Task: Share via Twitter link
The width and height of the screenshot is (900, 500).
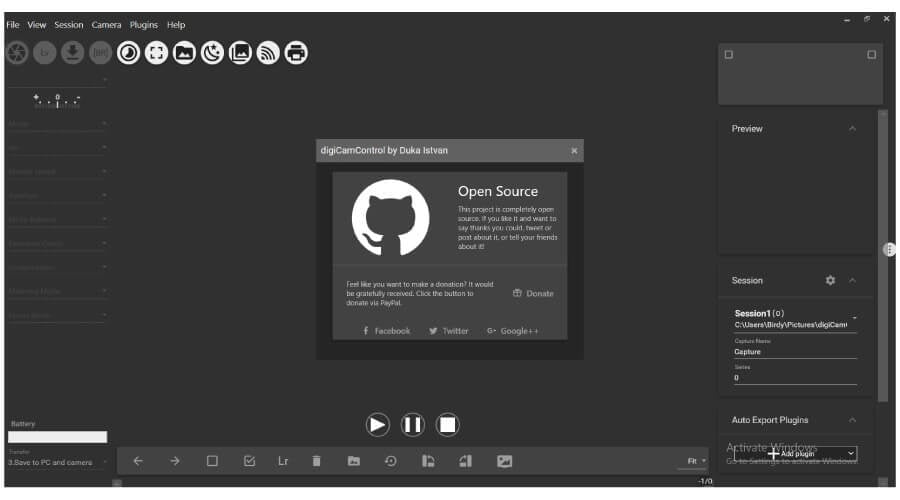Action: [449, 331]
